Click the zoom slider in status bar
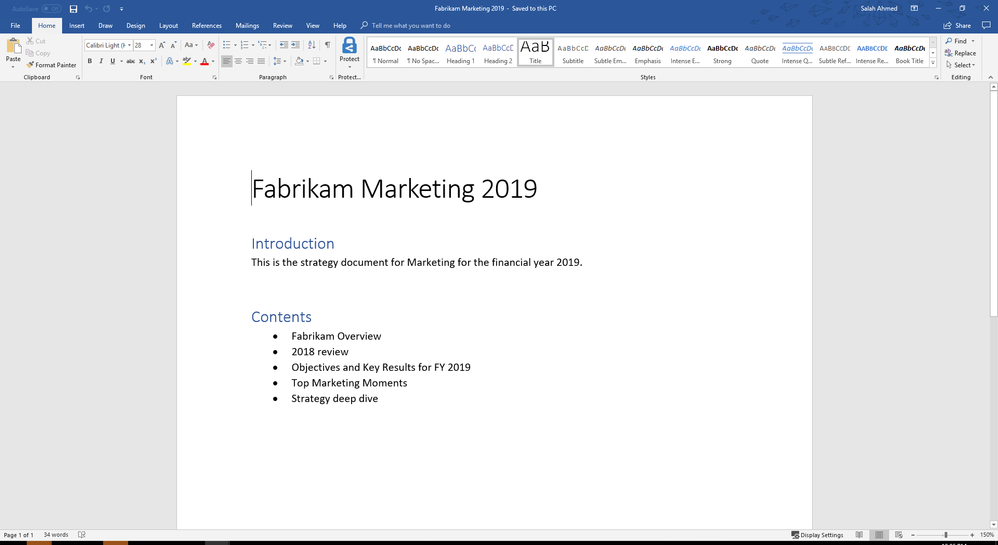The width and height of the screenshot is (998, 545). (x=946, y=535)
